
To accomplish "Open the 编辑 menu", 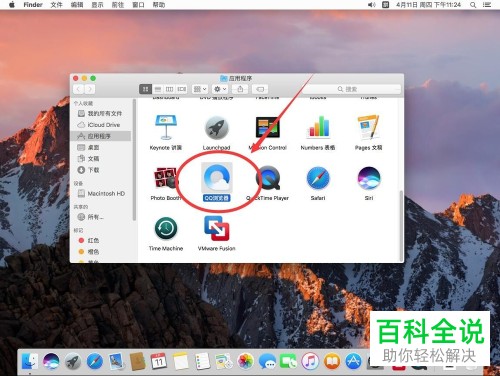I will [77, 5].
